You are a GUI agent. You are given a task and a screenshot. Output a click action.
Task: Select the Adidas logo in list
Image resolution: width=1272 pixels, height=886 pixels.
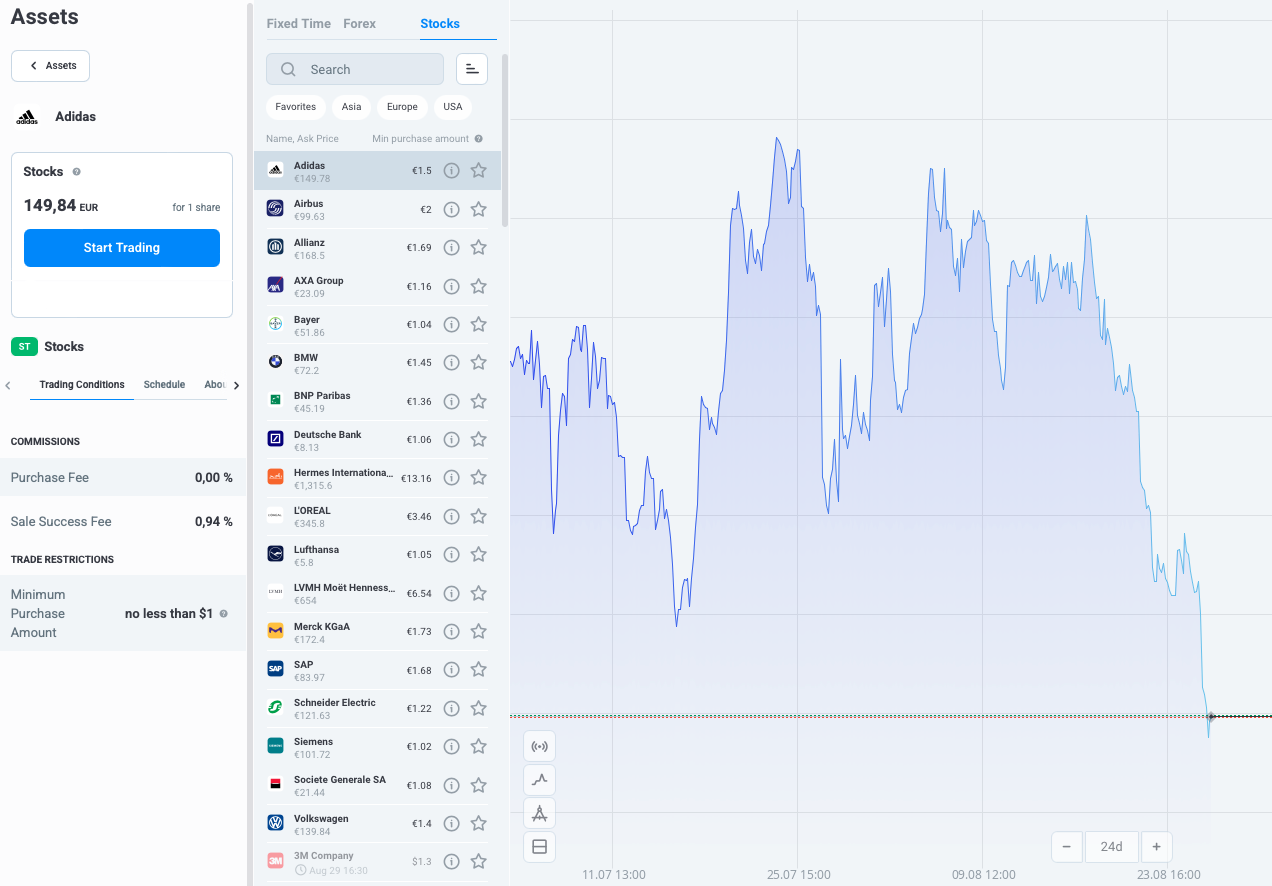(x=275, y=171)
